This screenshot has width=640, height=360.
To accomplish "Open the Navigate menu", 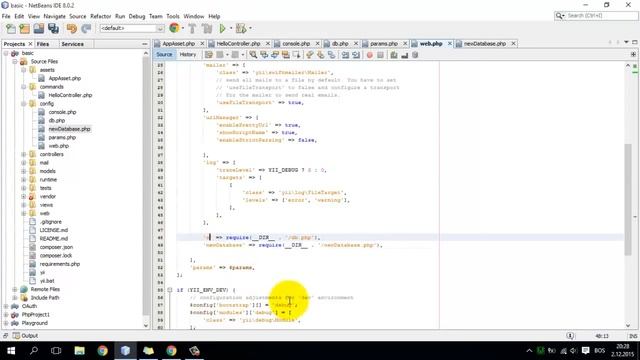I will coord(54,16).
